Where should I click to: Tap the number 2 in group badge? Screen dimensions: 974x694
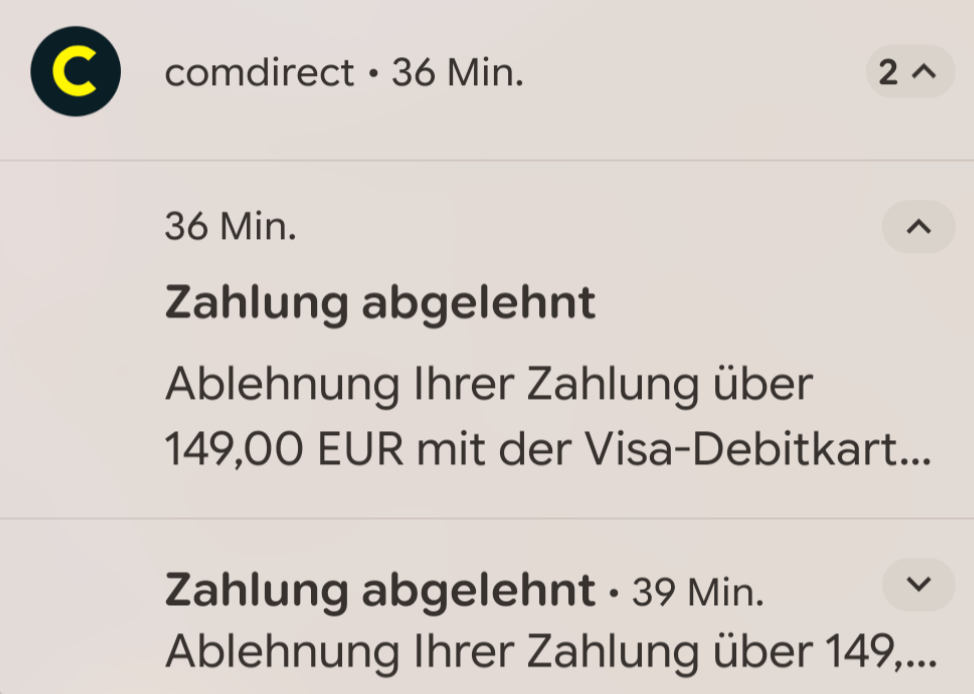[888, 73]
